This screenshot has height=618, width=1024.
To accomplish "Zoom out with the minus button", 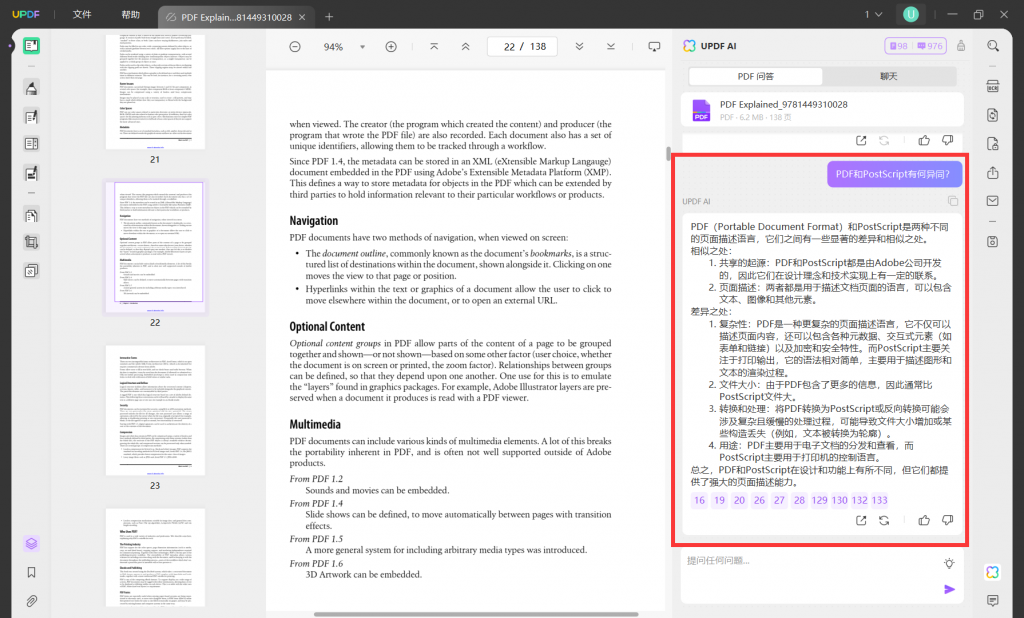I will click(295, 47).
